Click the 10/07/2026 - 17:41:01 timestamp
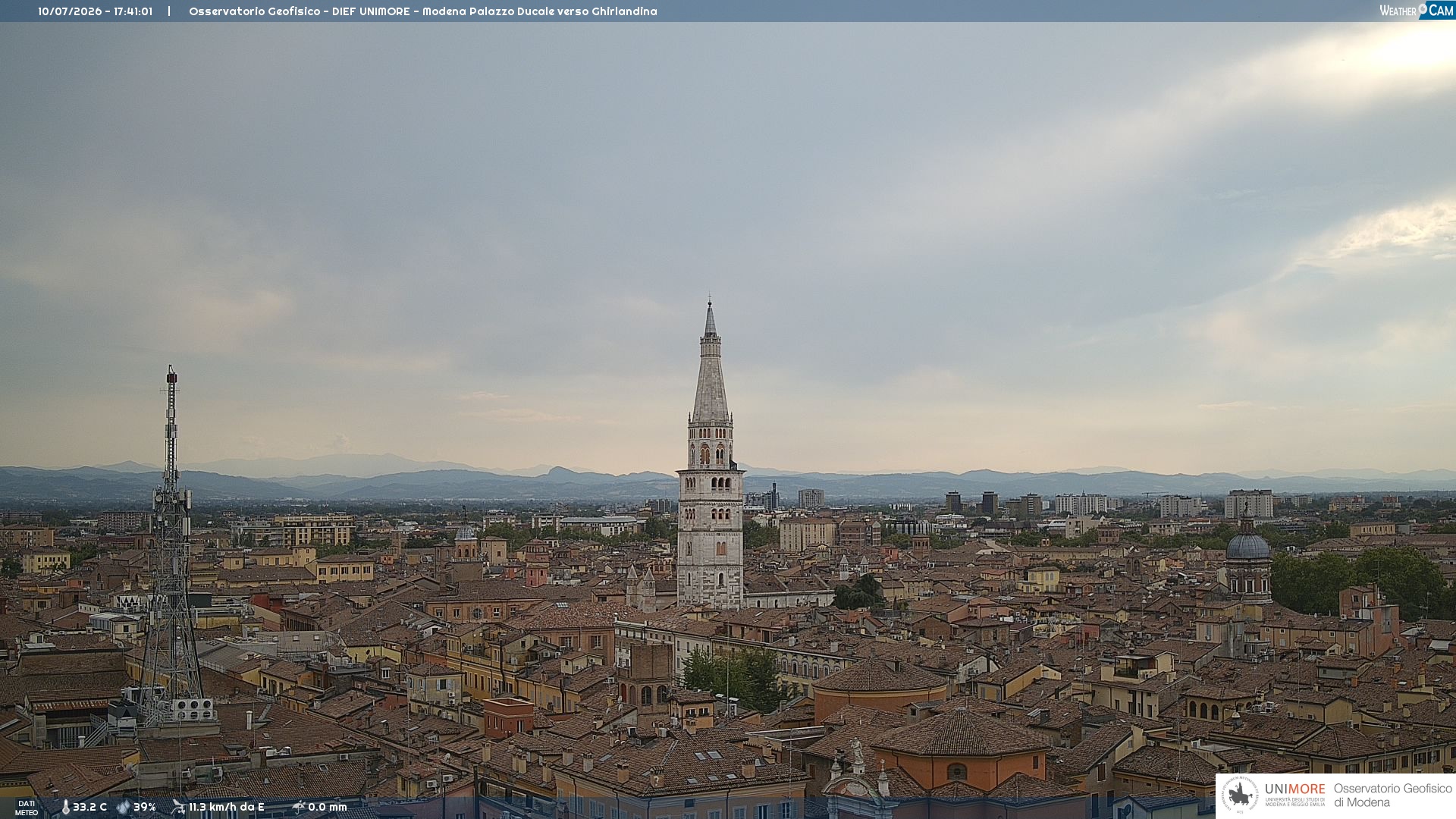Viewport: 1456px width, 819px height. [96, 11]
